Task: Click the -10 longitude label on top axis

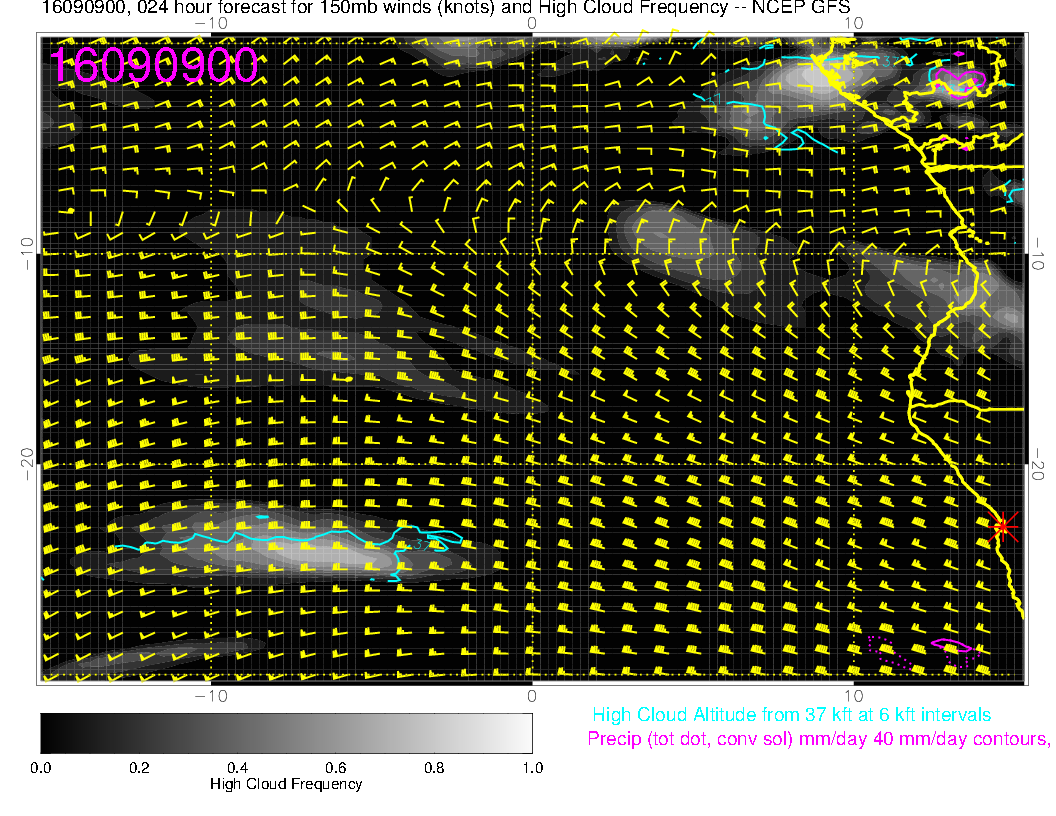Action: pos(211,22)
